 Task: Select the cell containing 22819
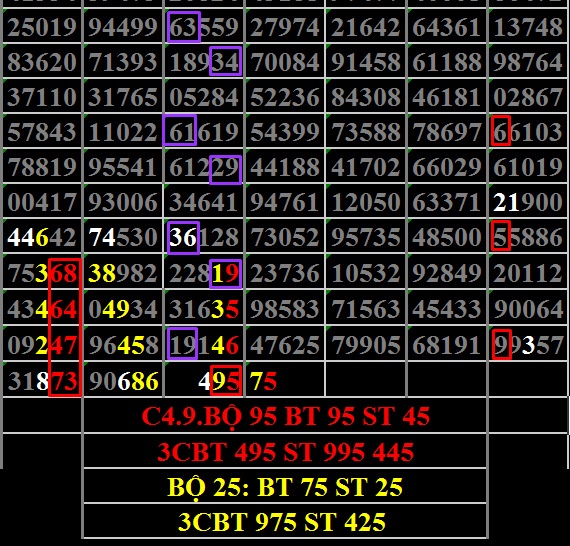(x=204, y=272)
